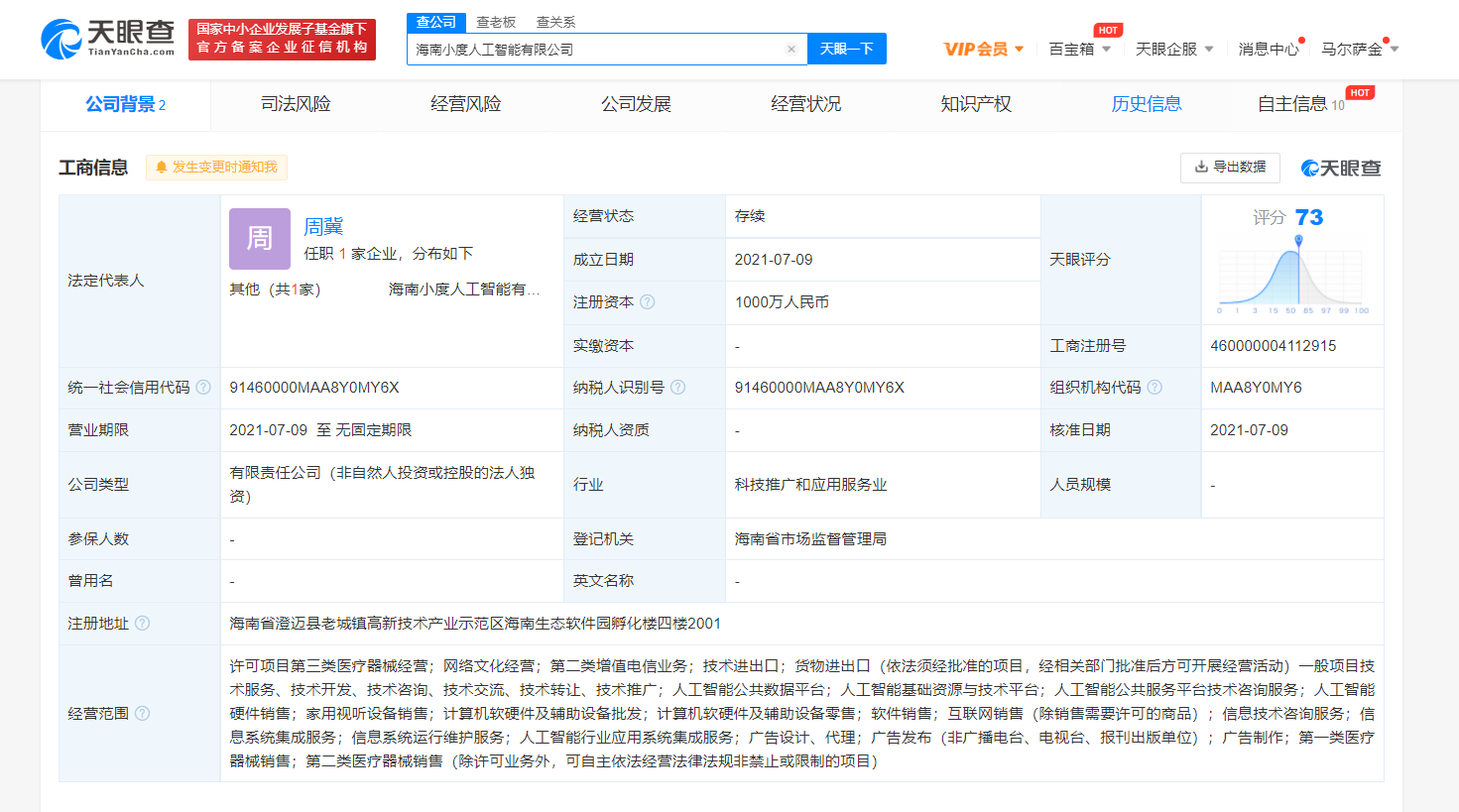Click the 导出数据 export button
This screenshot has height=812, width=1459.
1230,168
